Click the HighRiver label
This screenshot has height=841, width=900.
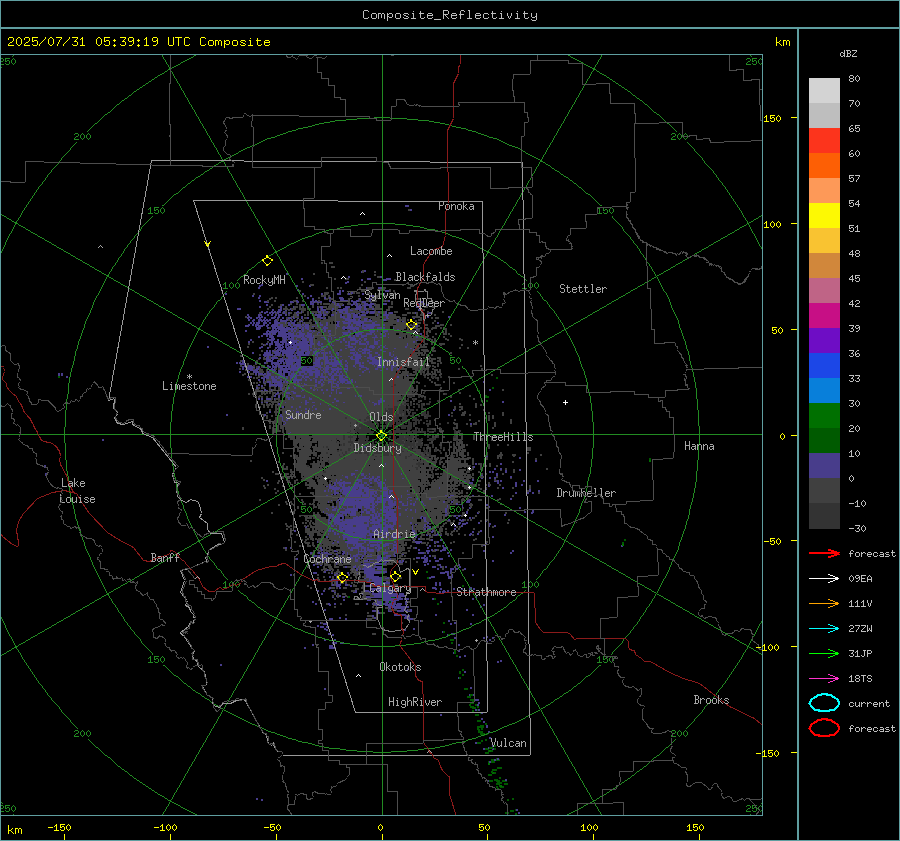[415, 702]
